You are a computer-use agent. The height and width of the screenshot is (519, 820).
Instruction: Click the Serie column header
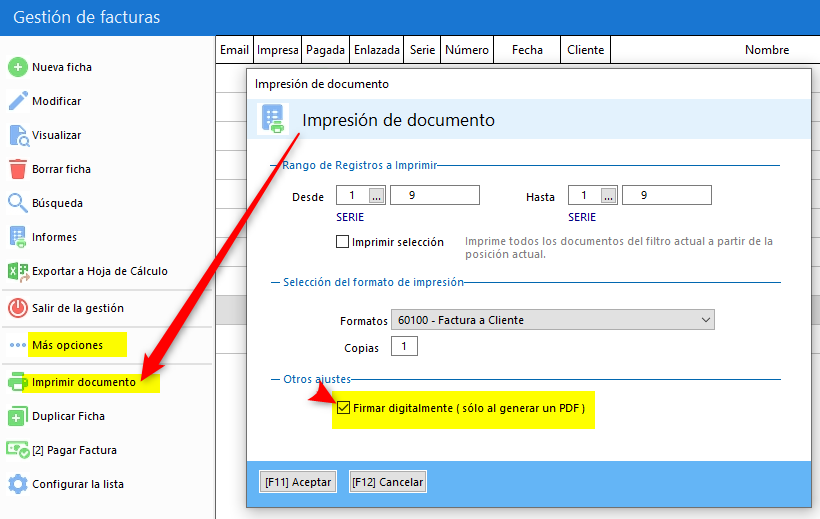coord(422,50)
